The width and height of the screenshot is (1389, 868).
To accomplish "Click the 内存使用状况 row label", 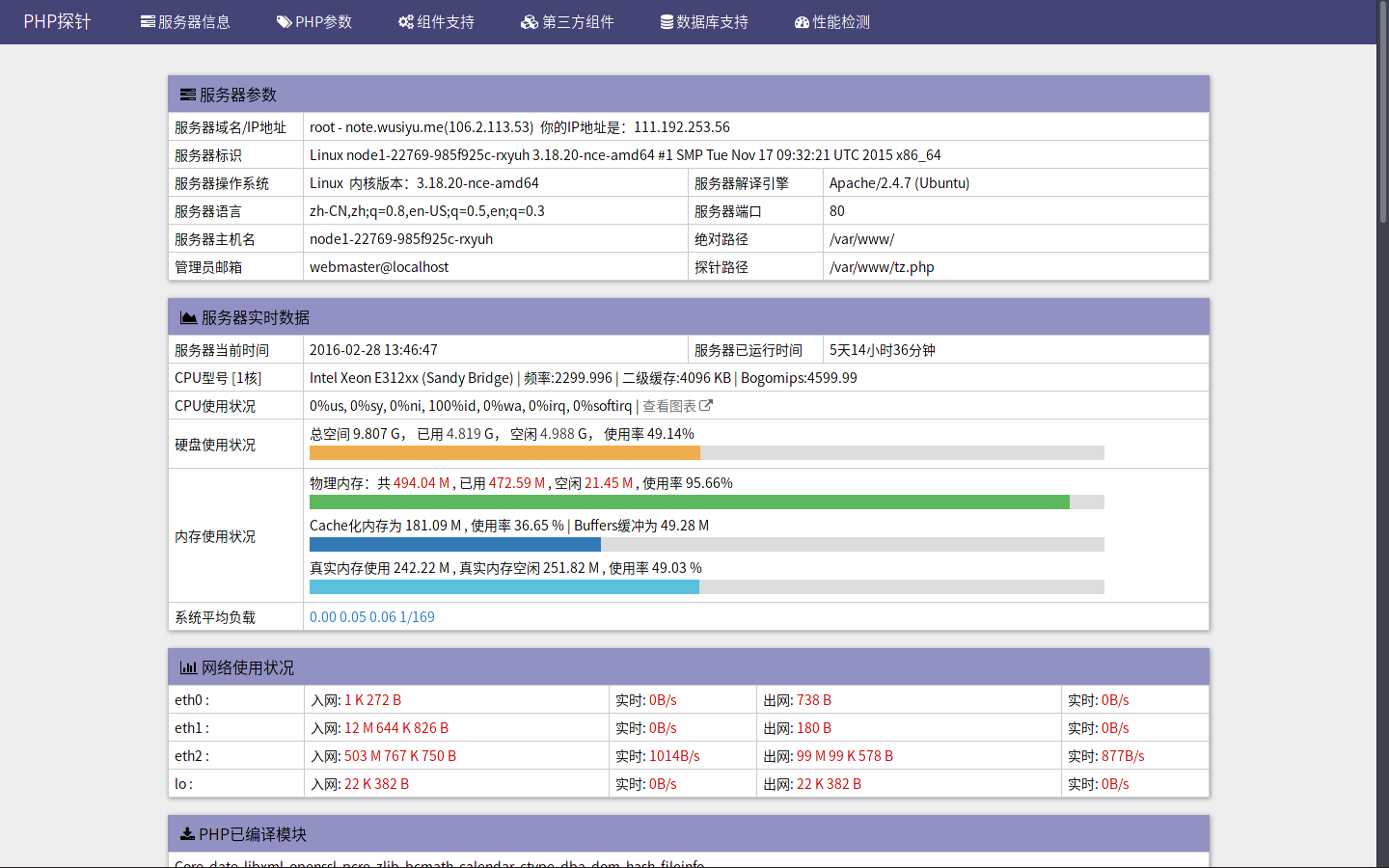I will tap(215, 536).
